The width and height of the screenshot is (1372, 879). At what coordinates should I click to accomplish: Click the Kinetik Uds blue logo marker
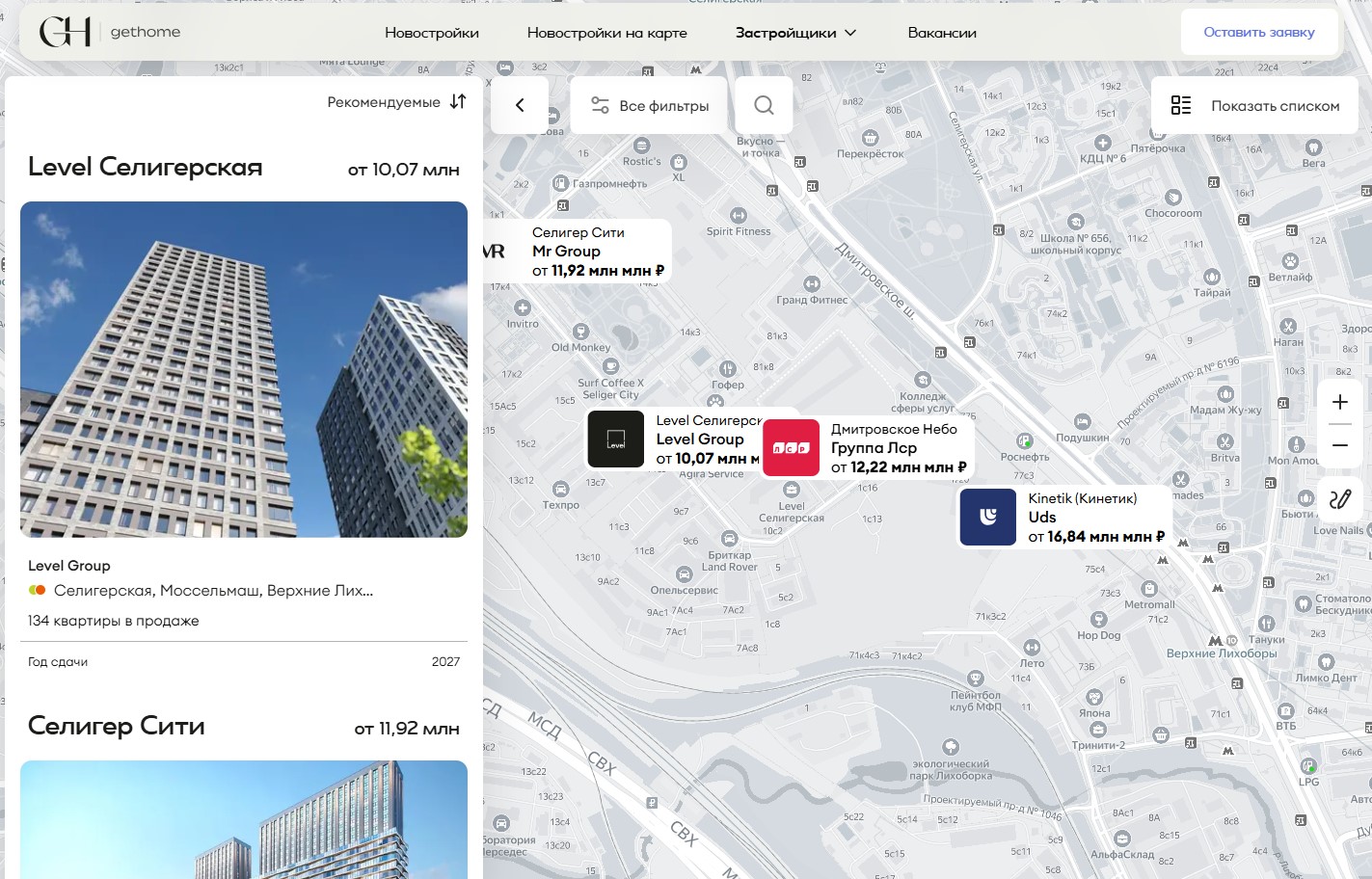click(988, 517)
